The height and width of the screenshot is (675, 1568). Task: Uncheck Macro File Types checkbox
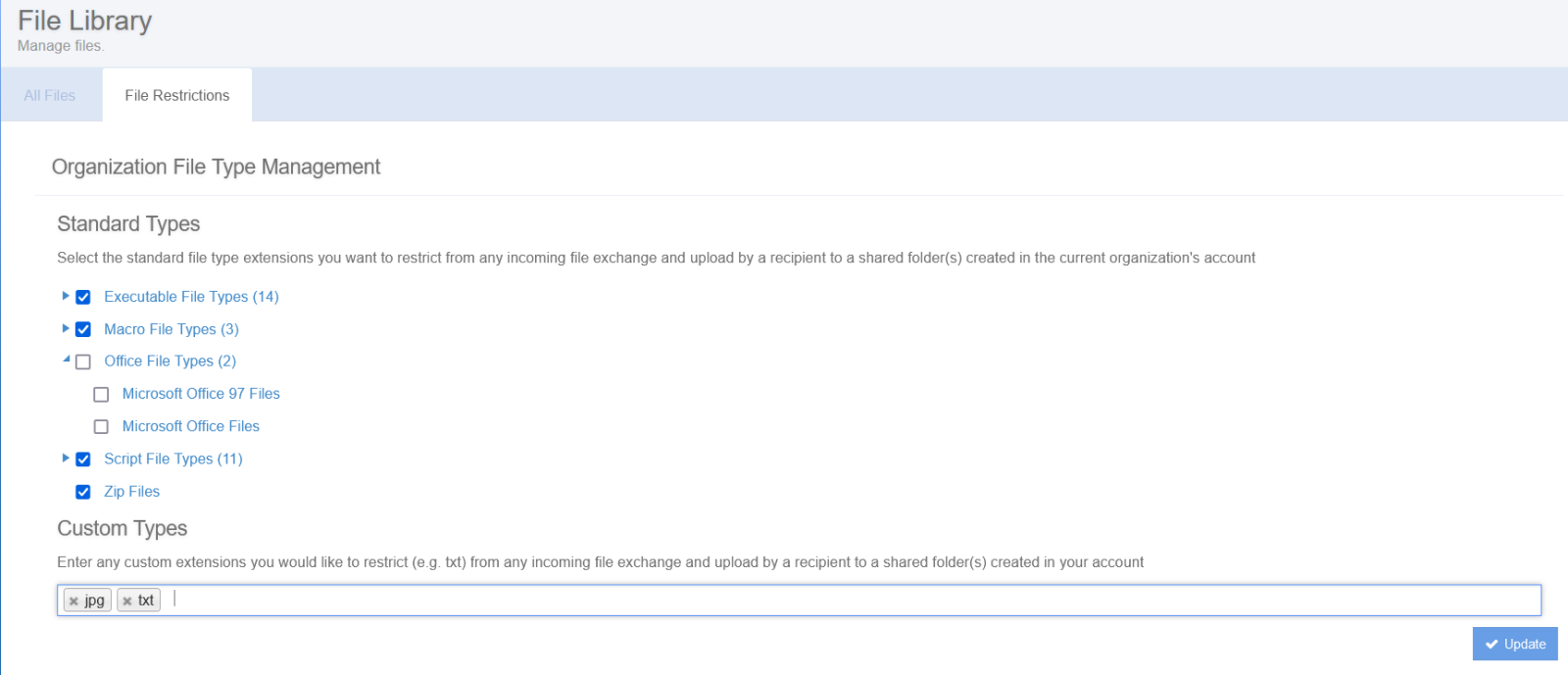[x=83, y=329]
